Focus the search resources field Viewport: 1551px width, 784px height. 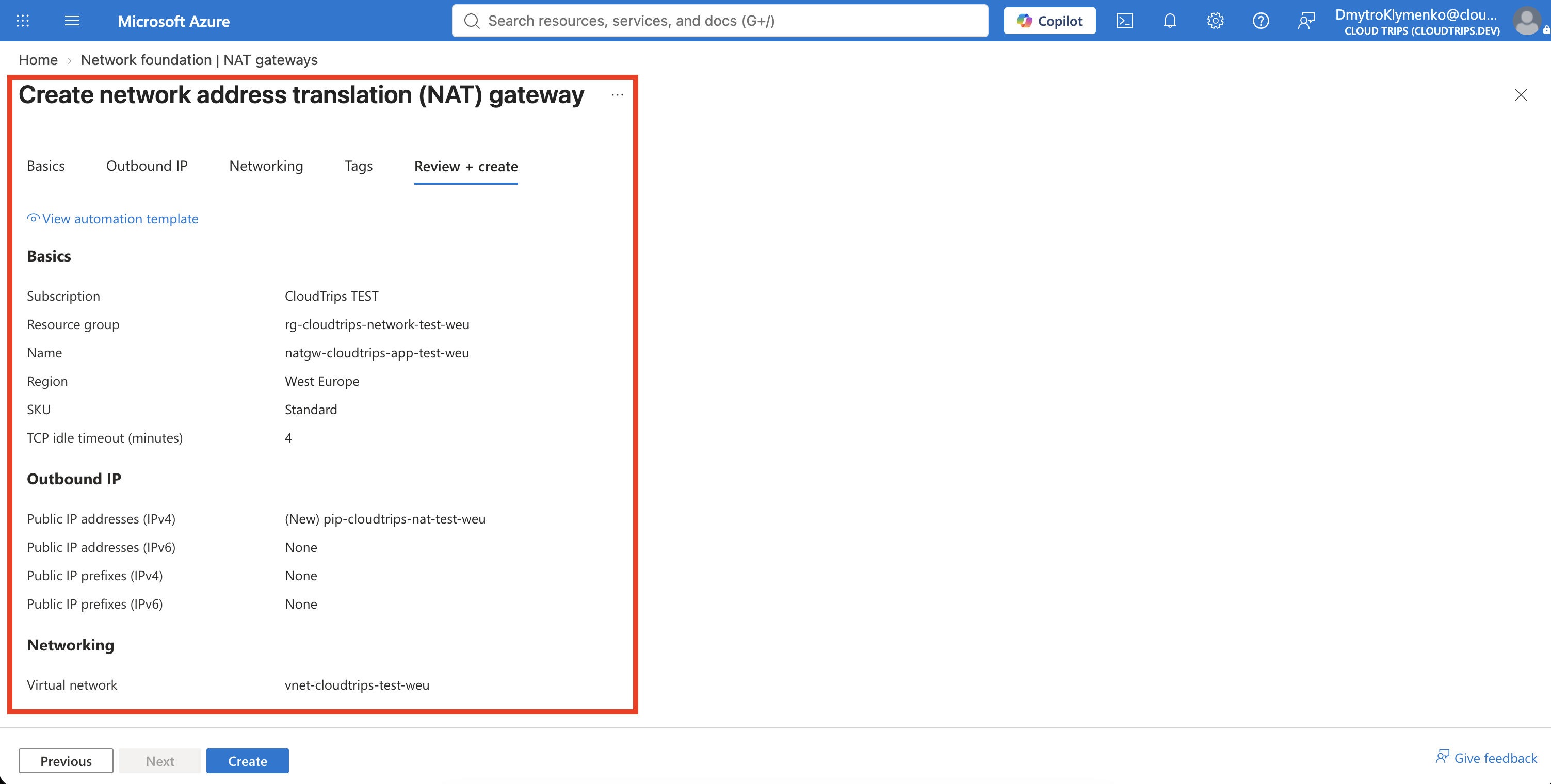(720, 21)
